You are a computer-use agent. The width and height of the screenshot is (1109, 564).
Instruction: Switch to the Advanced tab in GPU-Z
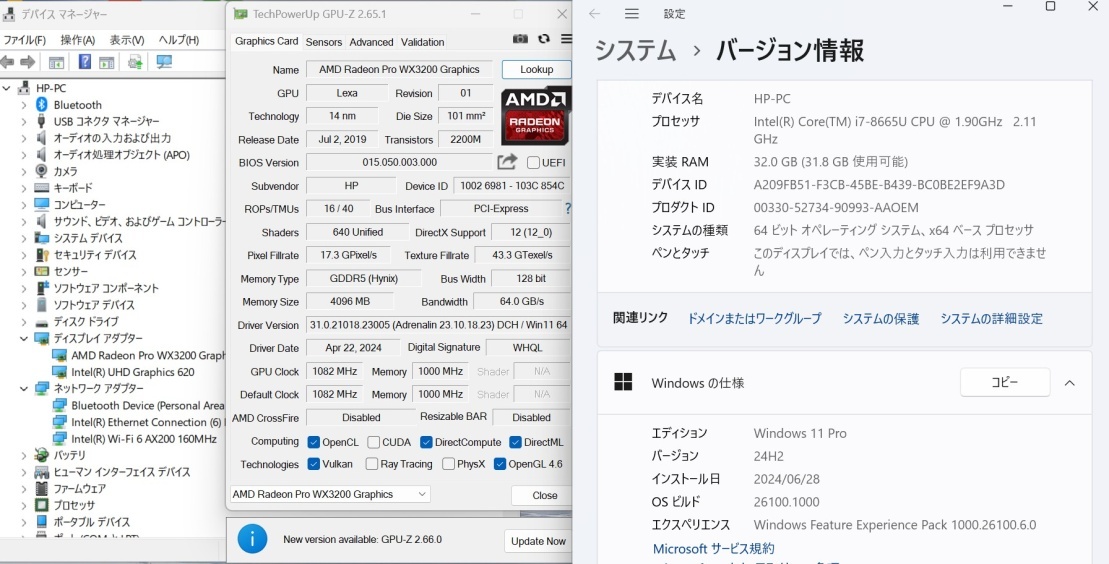pos(371,42)
